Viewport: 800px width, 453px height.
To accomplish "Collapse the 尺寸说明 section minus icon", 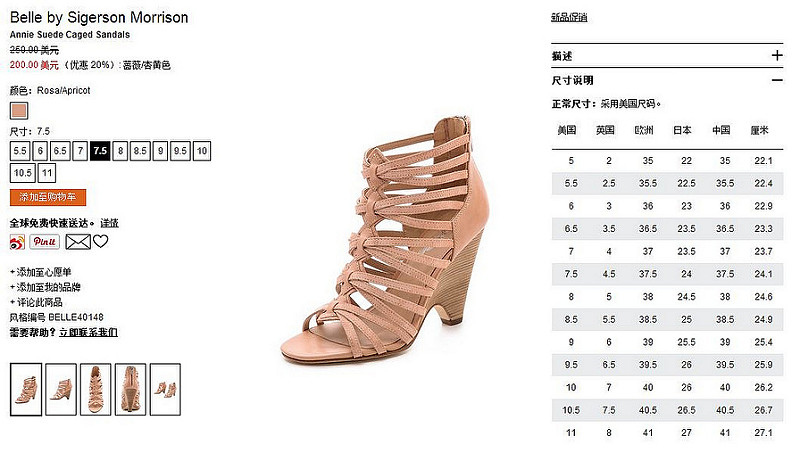I will tap(777, 80).
